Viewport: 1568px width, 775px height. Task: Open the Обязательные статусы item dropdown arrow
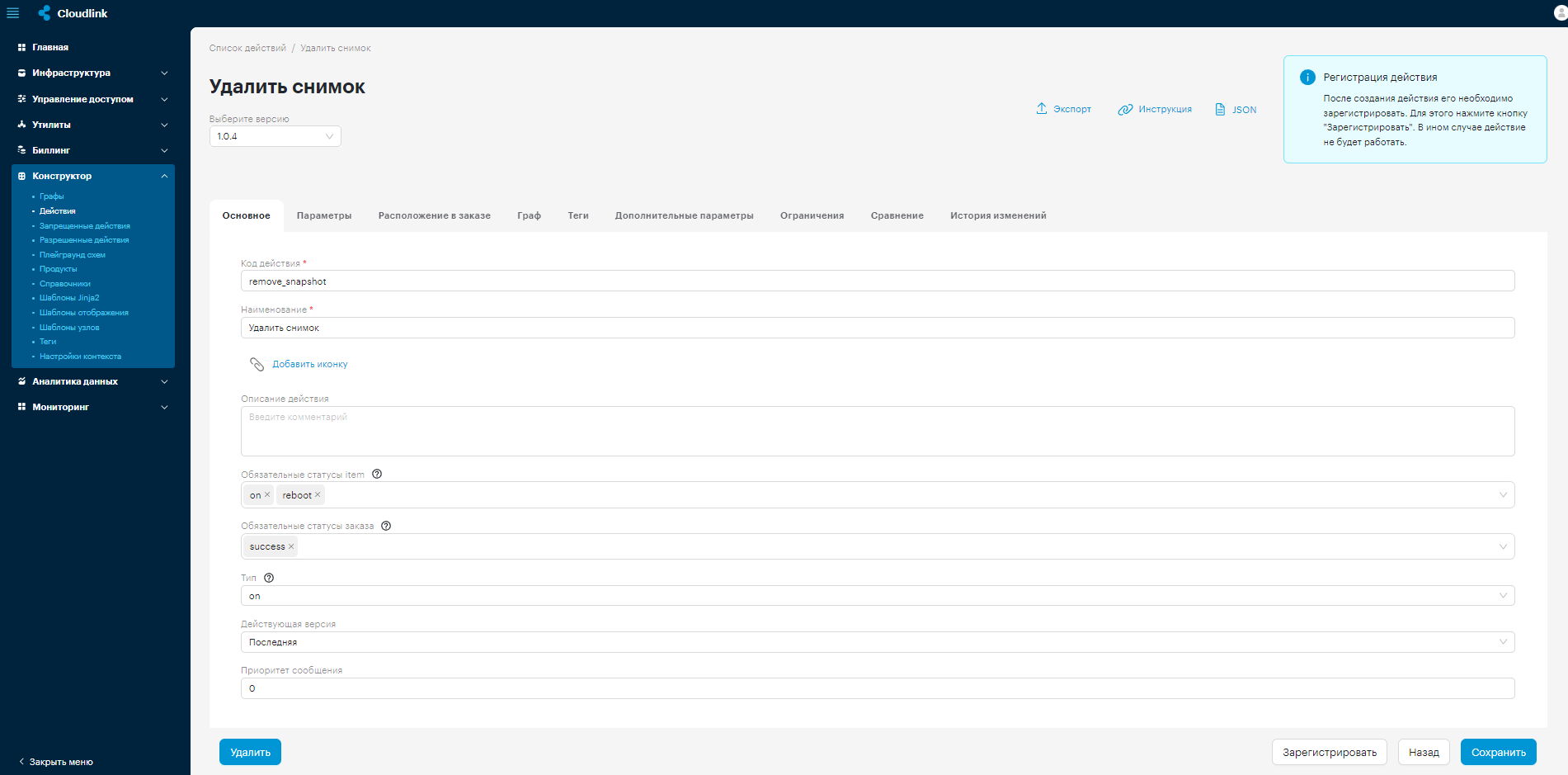coord(1503,495)
